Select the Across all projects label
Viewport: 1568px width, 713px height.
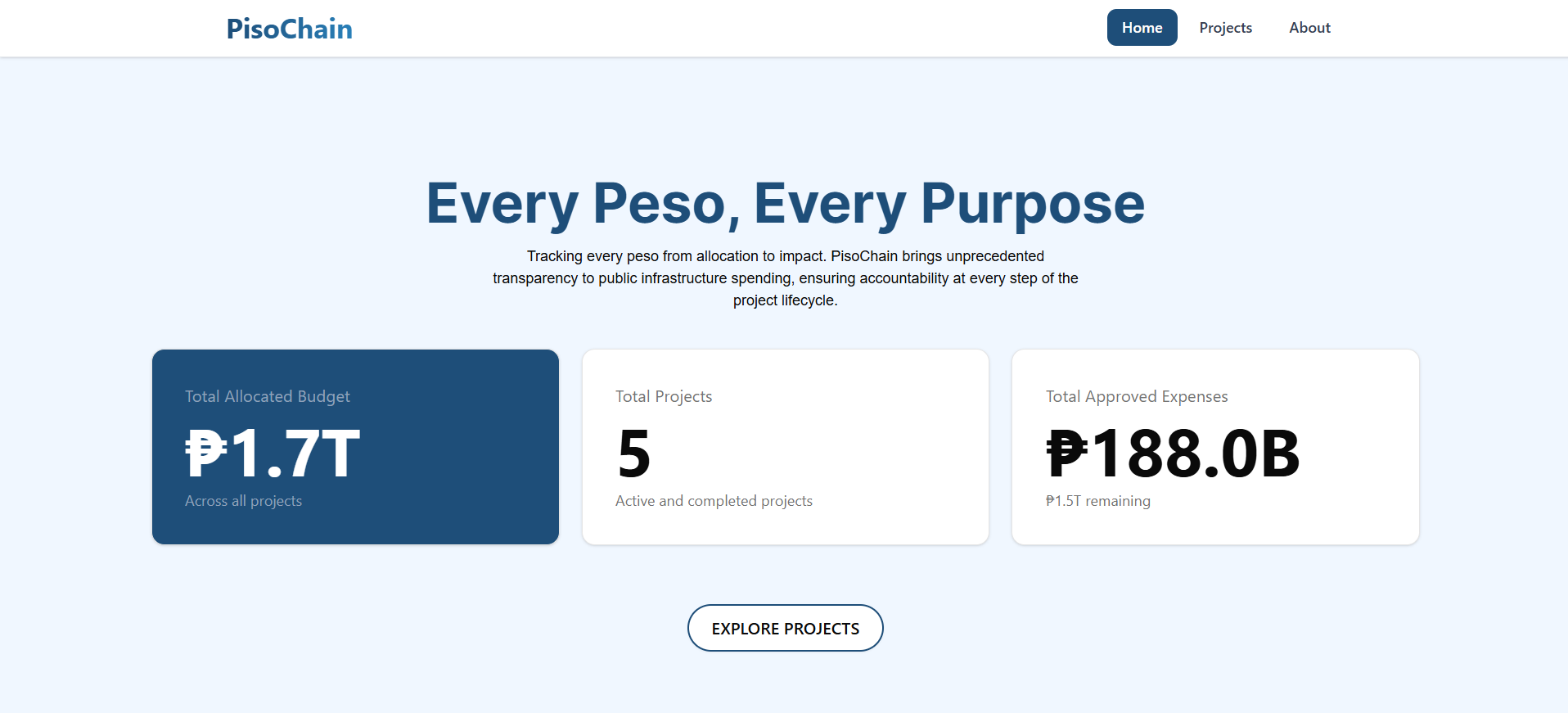(x=243, y=500)
